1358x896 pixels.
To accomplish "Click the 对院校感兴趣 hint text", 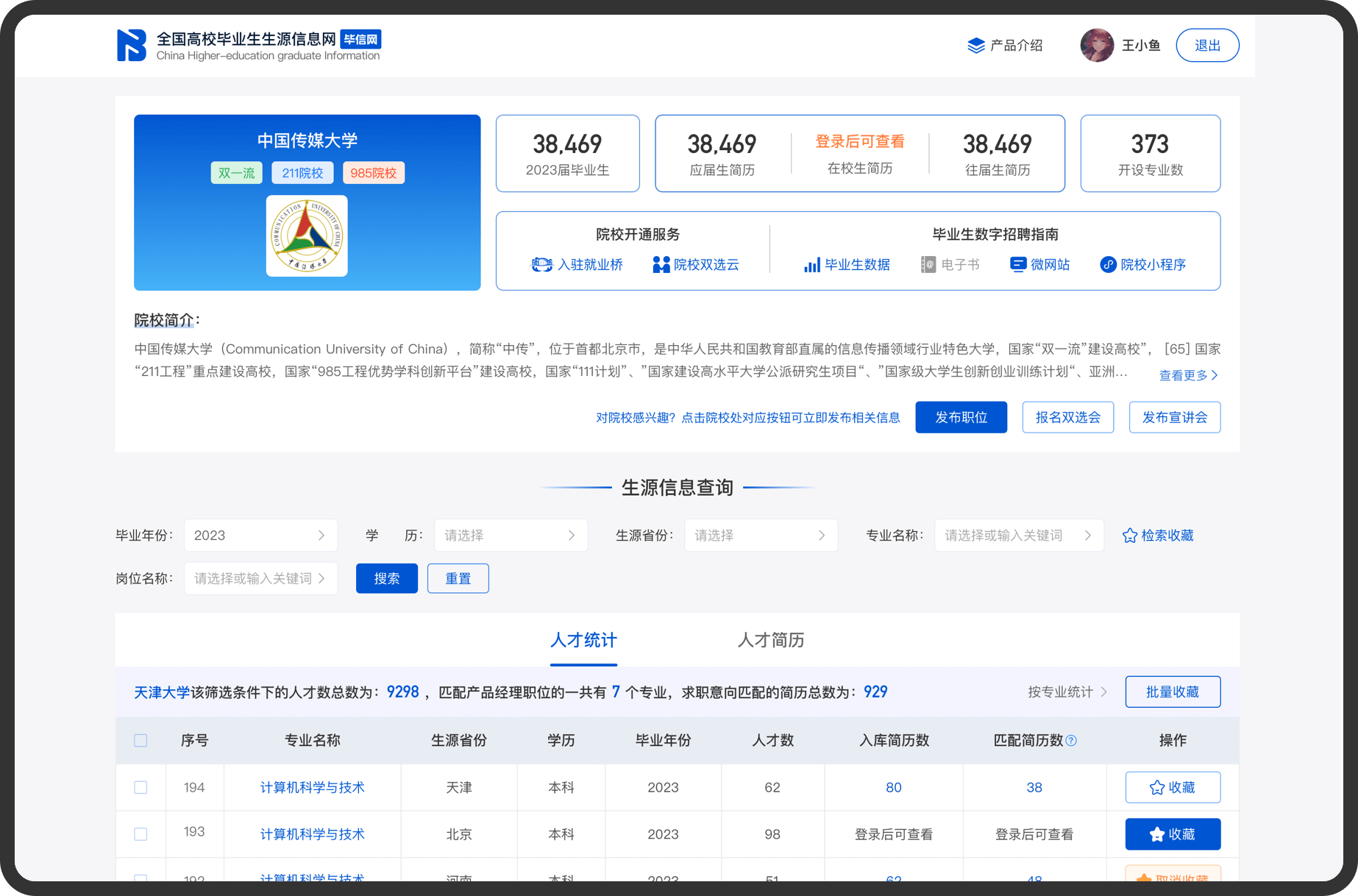I will click(x=747, y=418).
